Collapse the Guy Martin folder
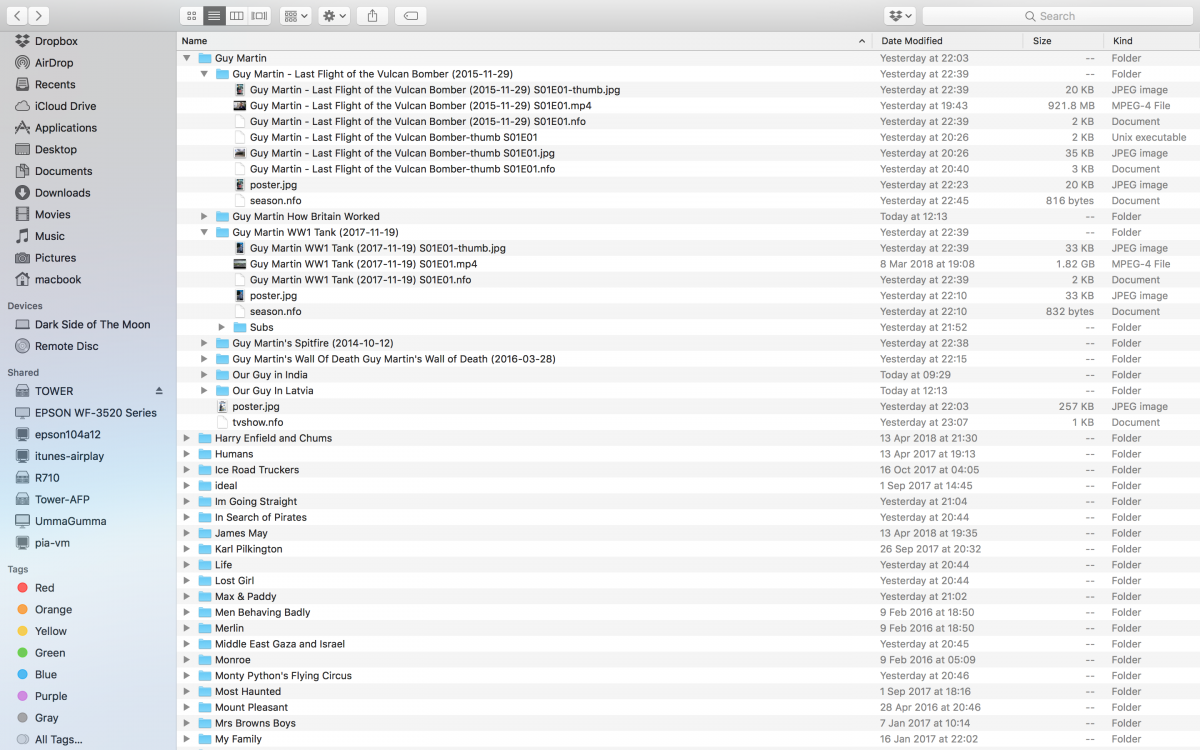 pyautogui.click(x=187, y=58)
